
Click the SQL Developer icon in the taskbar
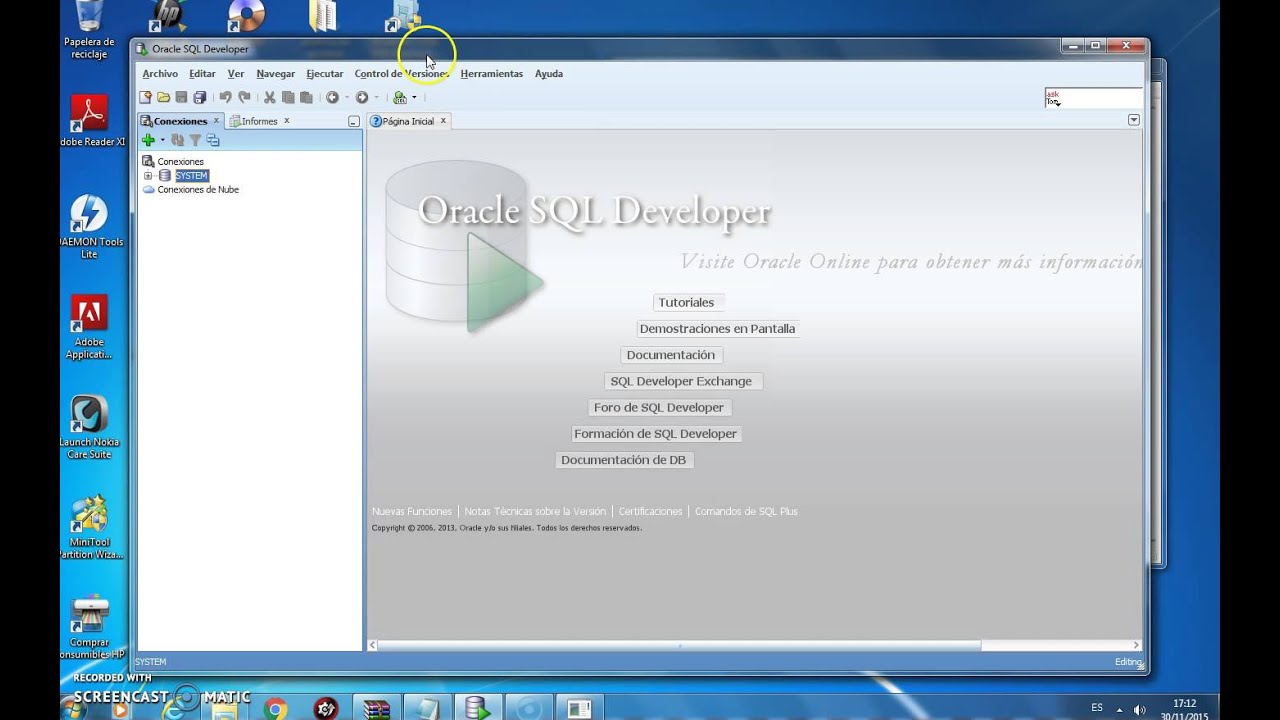click(478, 708)
